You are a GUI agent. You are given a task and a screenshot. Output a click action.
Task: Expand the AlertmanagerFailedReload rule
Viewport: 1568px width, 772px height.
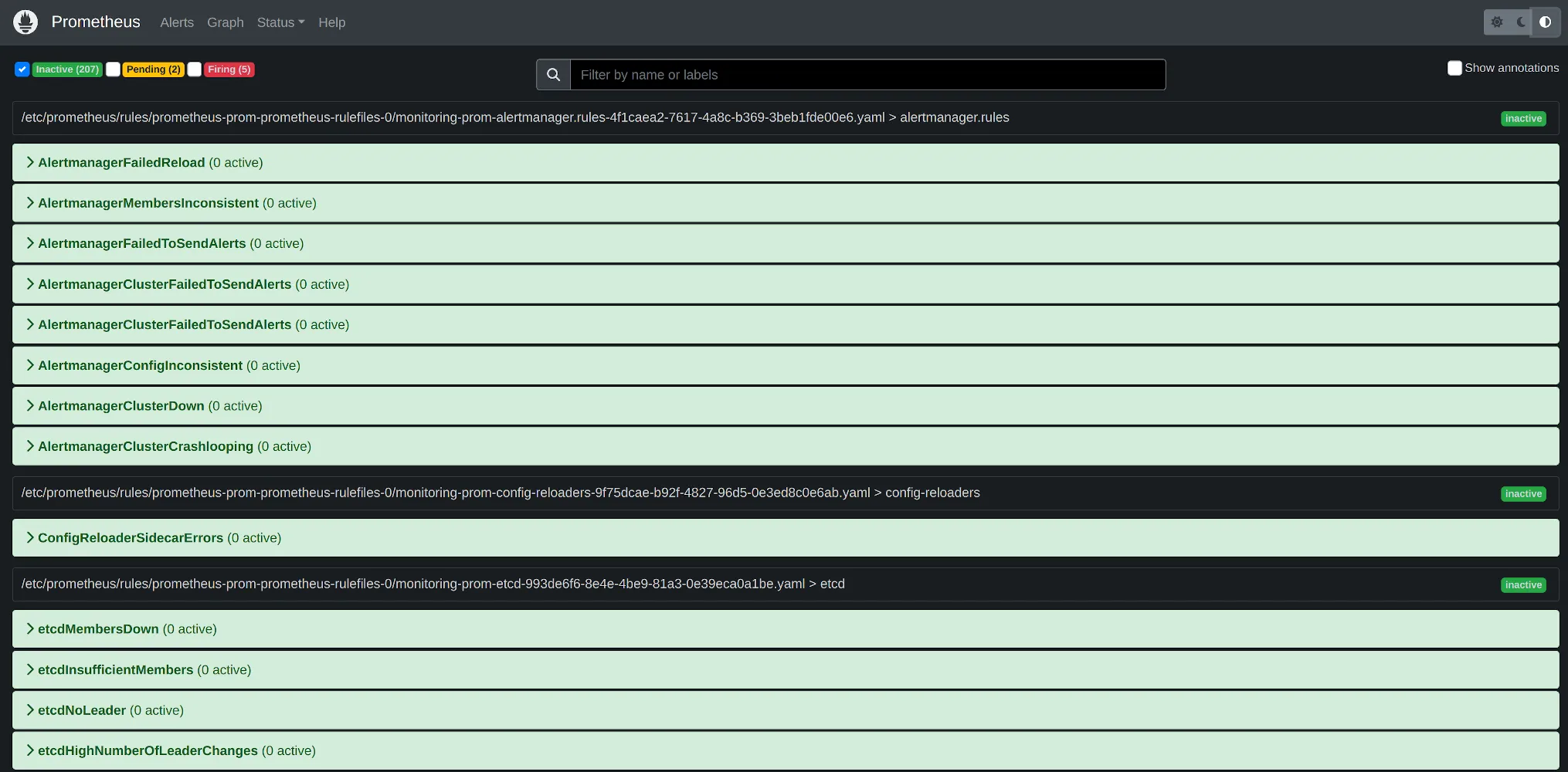(x=121, y=162)
